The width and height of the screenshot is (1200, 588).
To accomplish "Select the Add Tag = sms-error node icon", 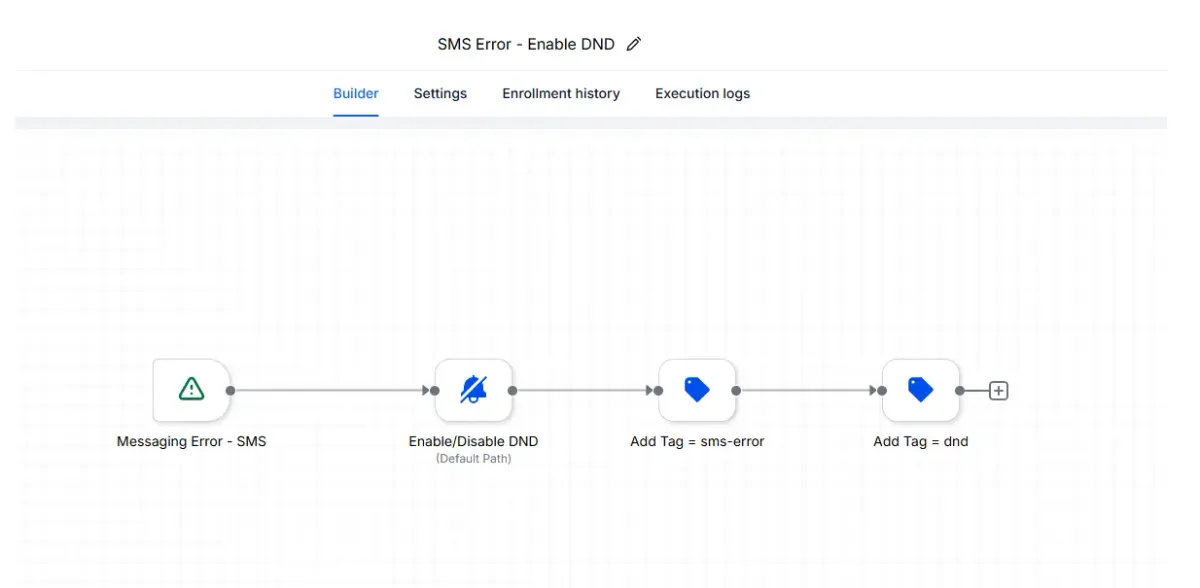I will [697, 390].
